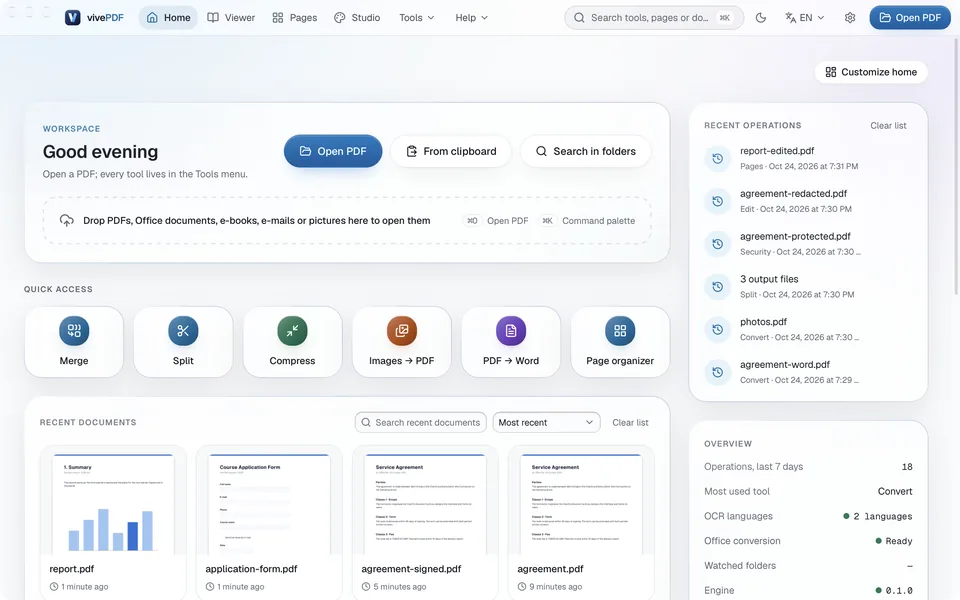
Task: Click history icon beside report-edited.pdf
Action: click(x=718, y=159)
